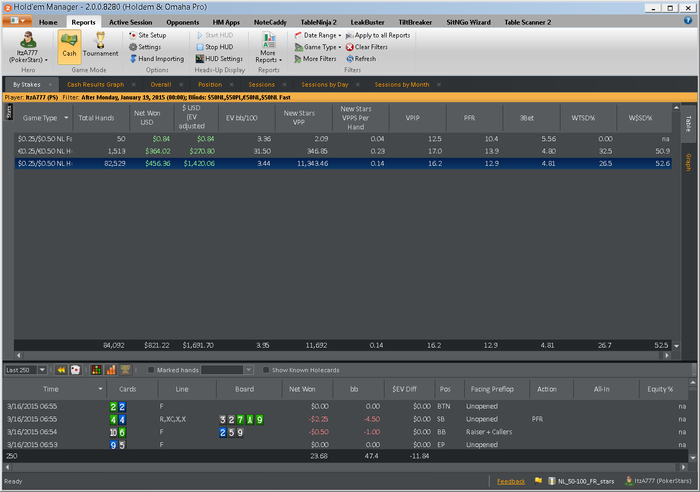
Task: Click the hands list horizontal scrollbar left arrow
Action: point(7,467)
